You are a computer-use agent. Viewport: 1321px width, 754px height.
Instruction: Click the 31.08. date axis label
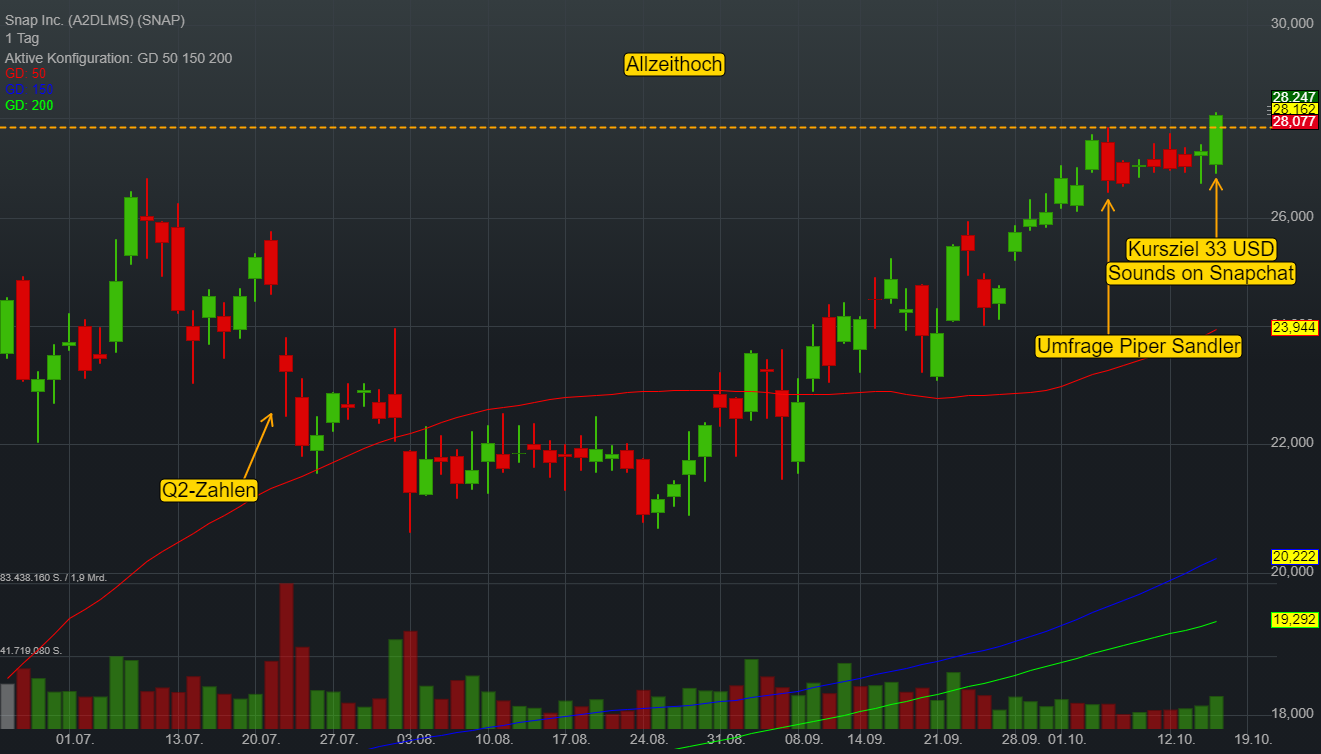point(726,740)
